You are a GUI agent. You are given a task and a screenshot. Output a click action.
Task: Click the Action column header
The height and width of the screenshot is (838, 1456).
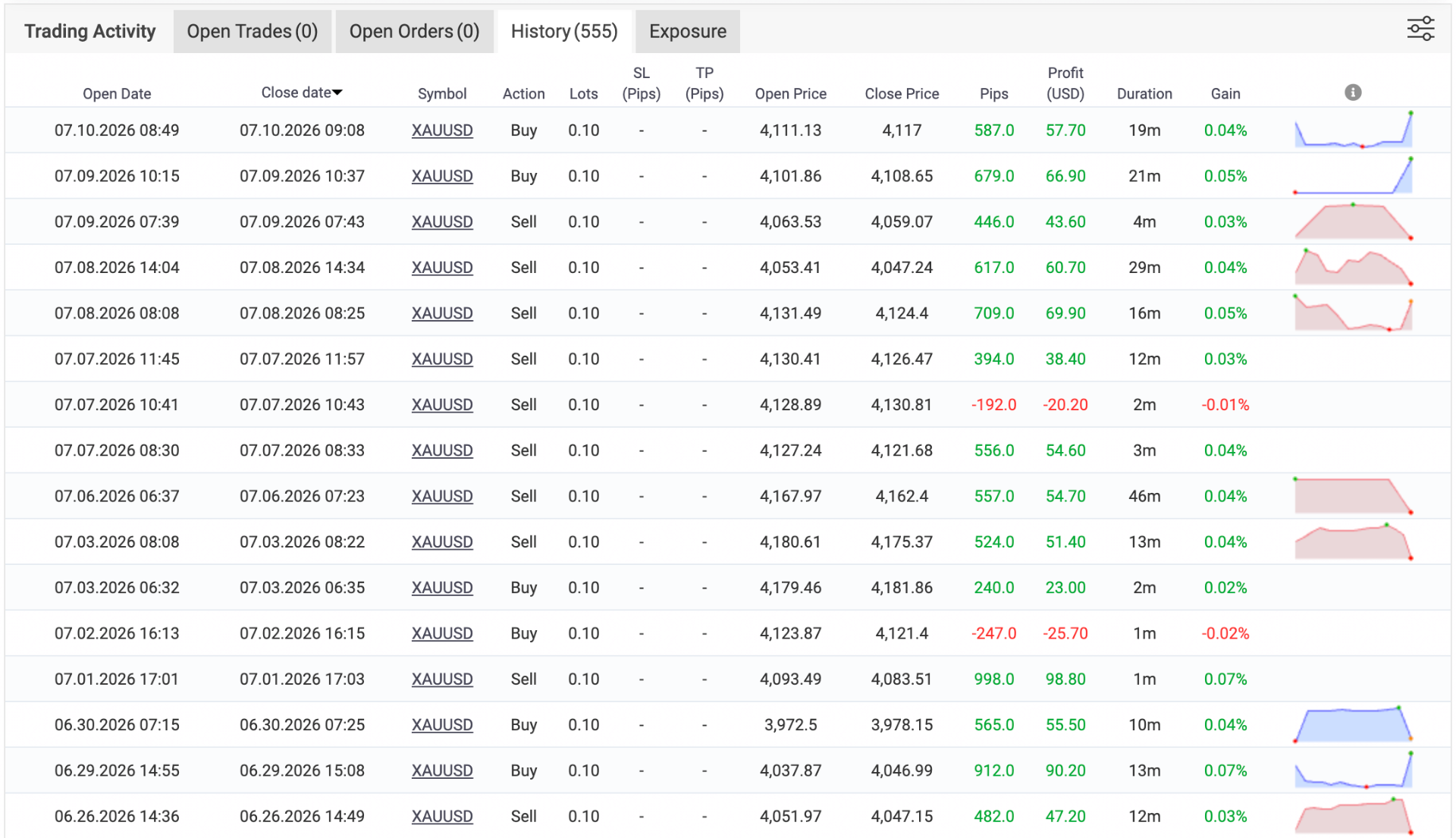[524, 94]
